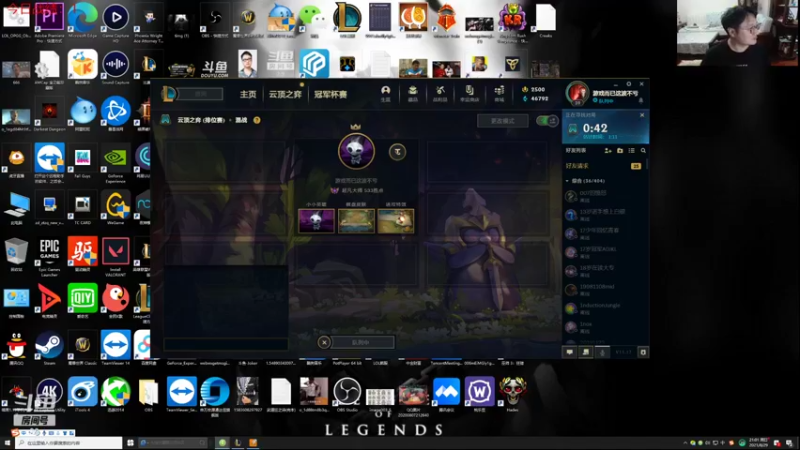Image resolution: width=800 pixels, height=450 pixels.
Task: Open the iQIYI desktop shortcut
Action: (83, 301)
